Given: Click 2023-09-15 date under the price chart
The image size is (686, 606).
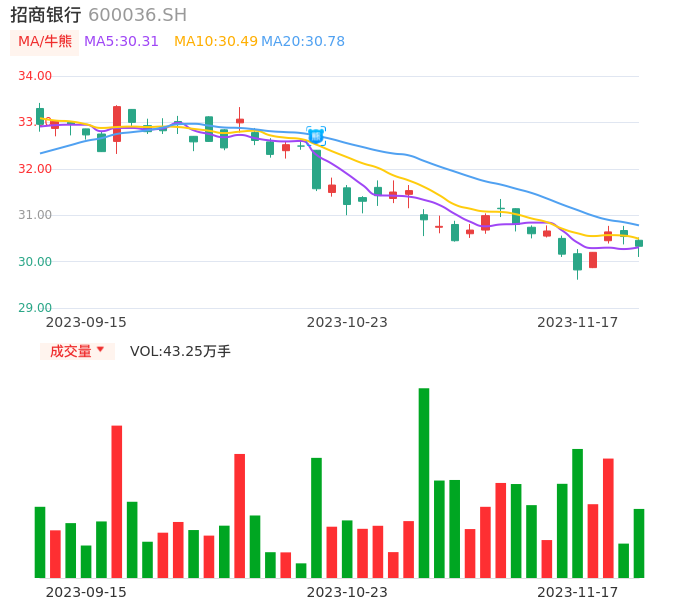Looking at the screenshot, I should pos(86,323).
